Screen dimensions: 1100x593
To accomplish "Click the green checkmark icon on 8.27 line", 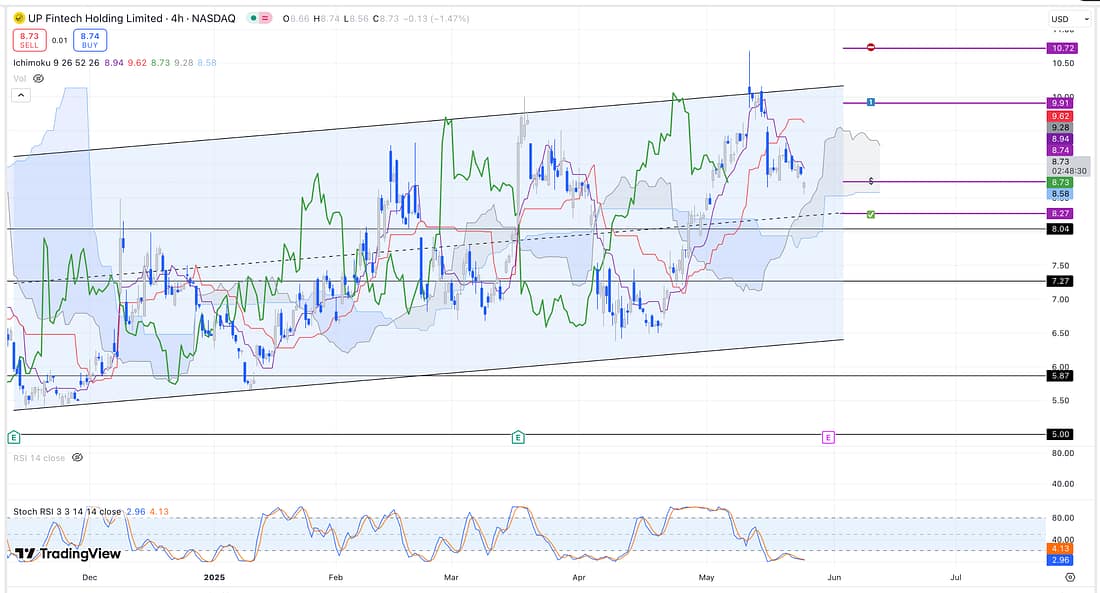I will (871, 214).
